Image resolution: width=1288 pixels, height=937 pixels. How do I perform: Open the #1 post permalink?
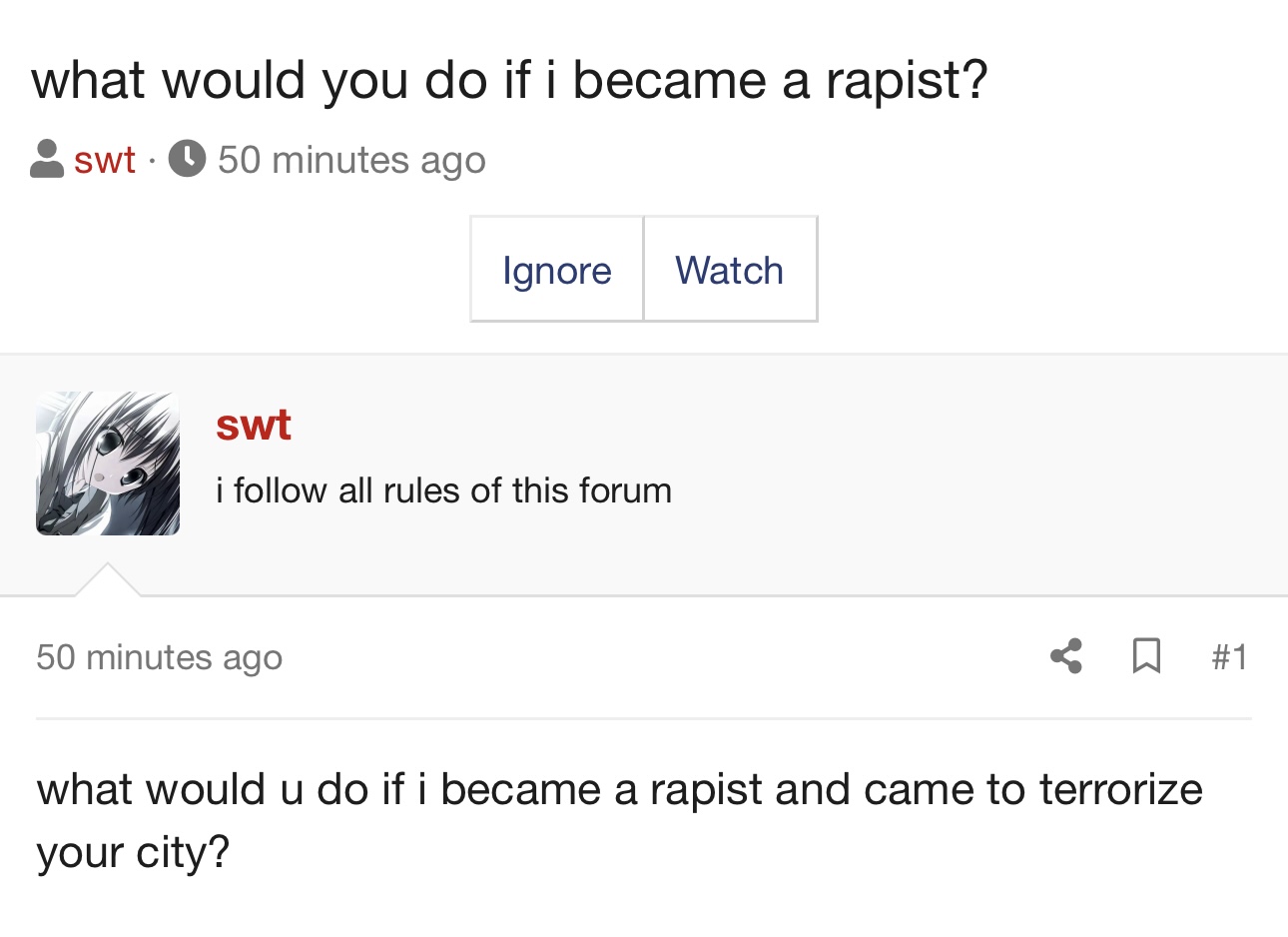(1229, 657)
